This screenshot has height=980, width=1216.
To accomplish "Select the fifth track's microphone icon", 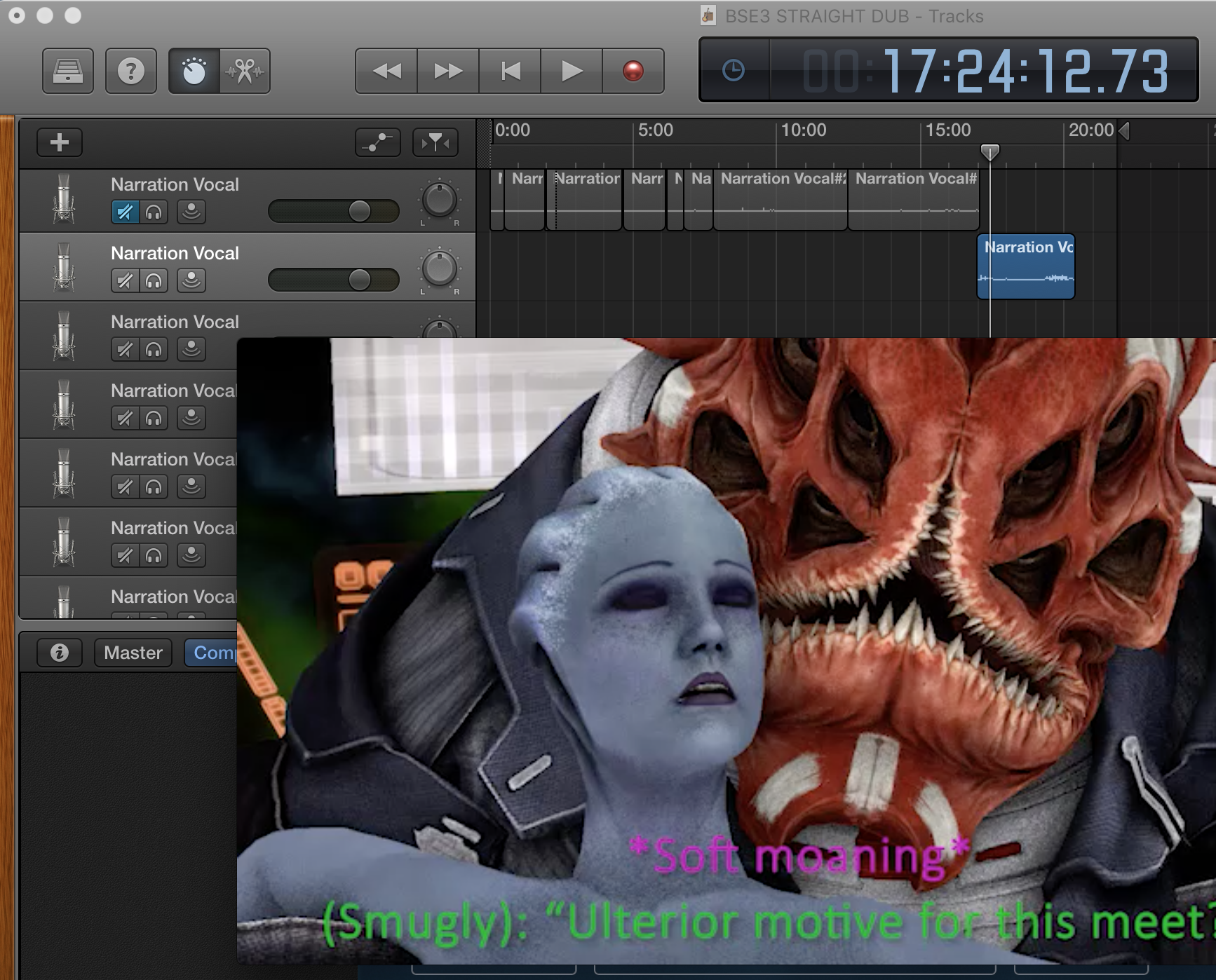I will pos(64,474).
